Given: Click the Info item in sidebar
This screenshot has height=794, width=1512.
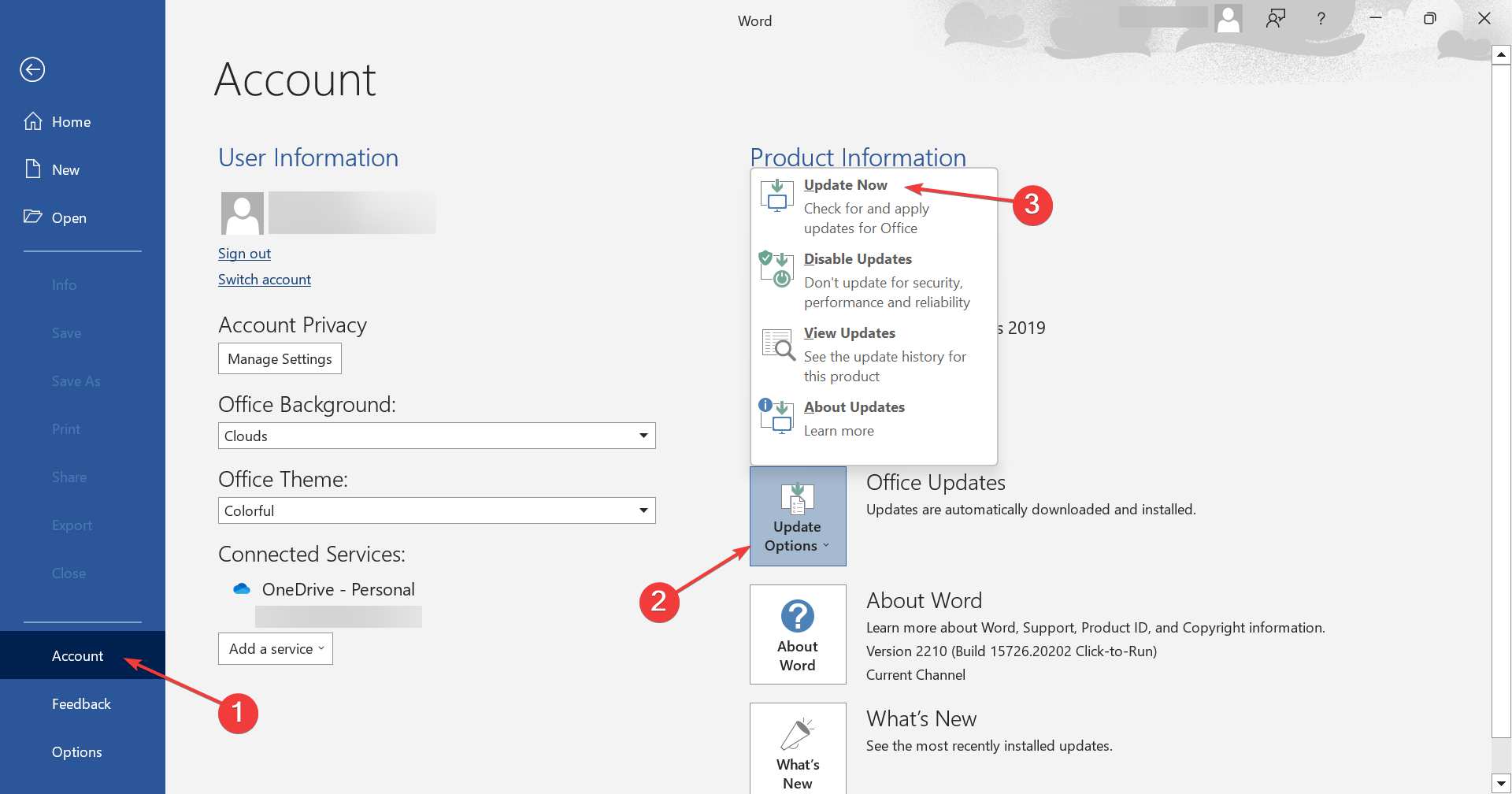Looking at the screenshot, I should tap(64, 284).
